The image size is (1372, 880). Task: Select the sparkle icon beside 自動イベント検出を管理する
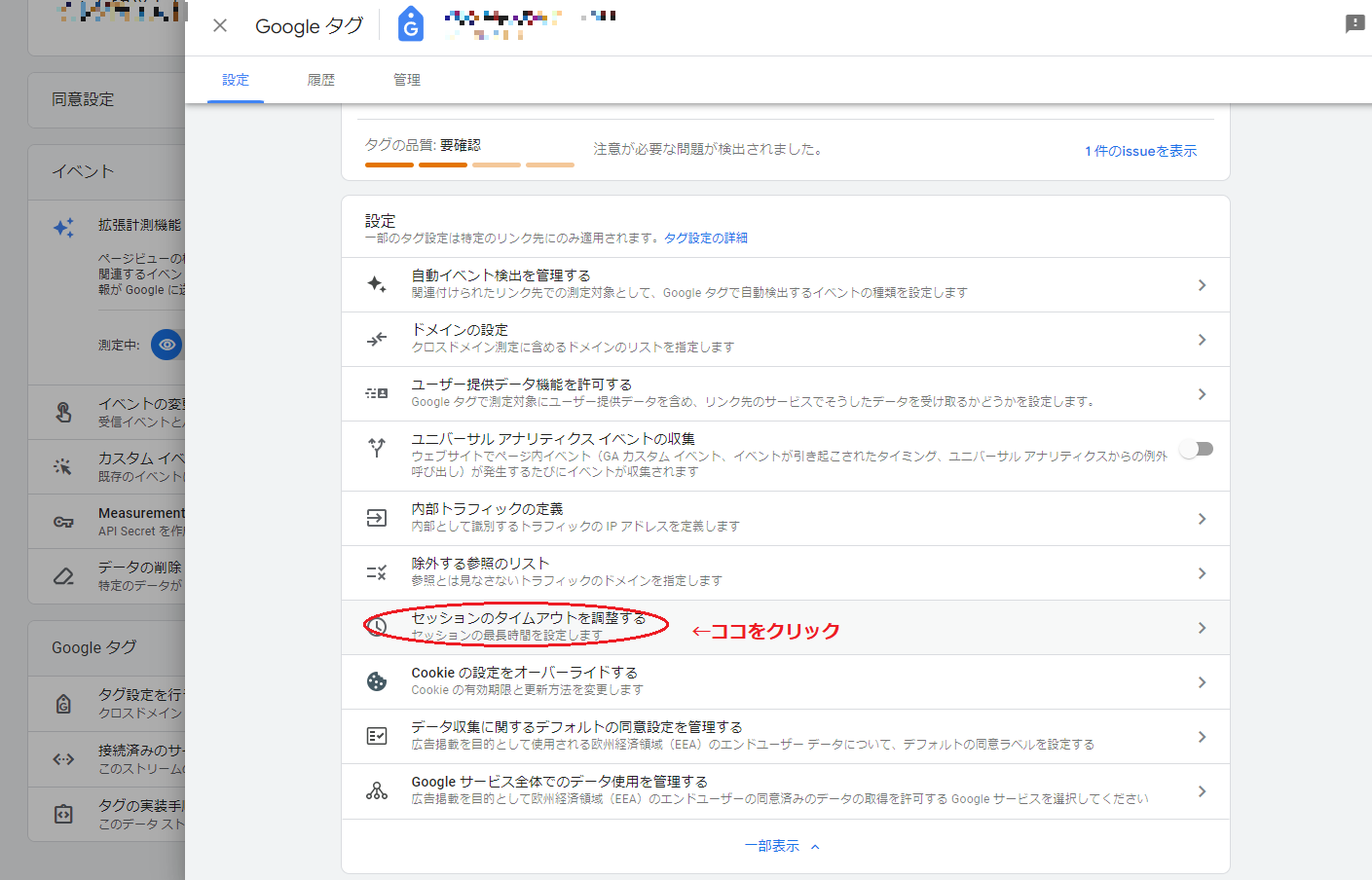[x=378, y=283]
